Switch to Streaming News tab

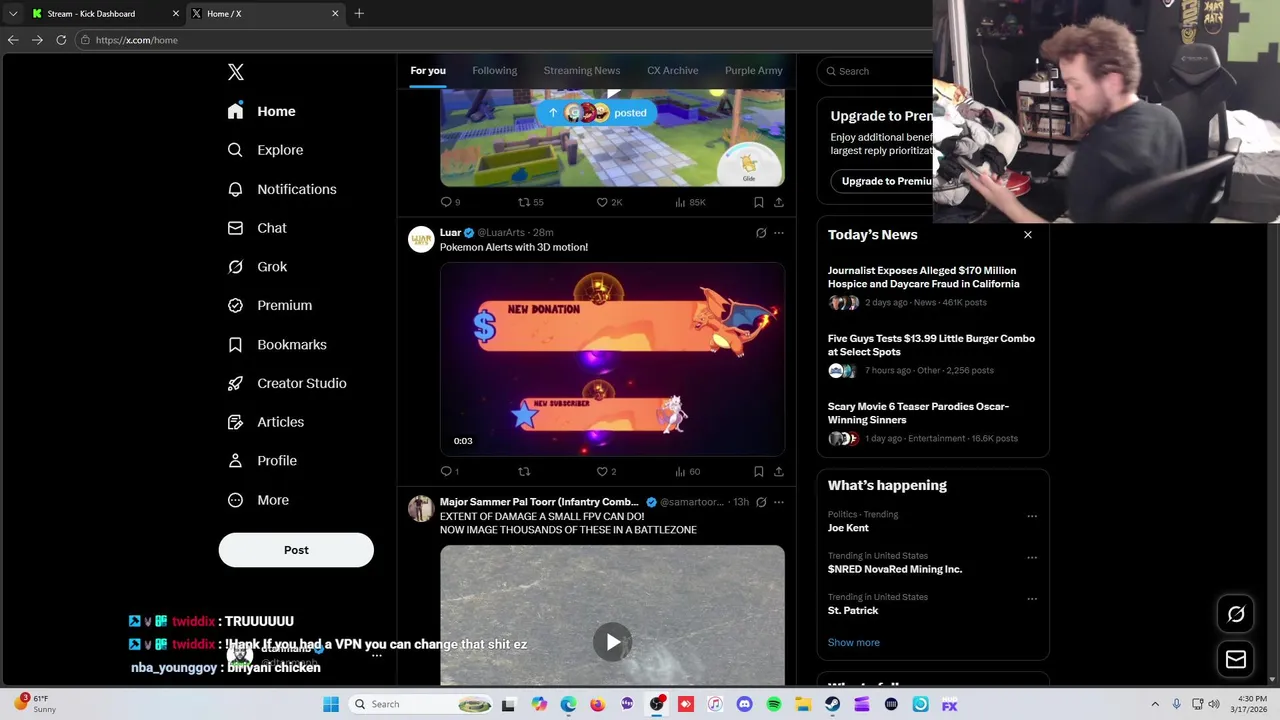(x=582, y=71)
